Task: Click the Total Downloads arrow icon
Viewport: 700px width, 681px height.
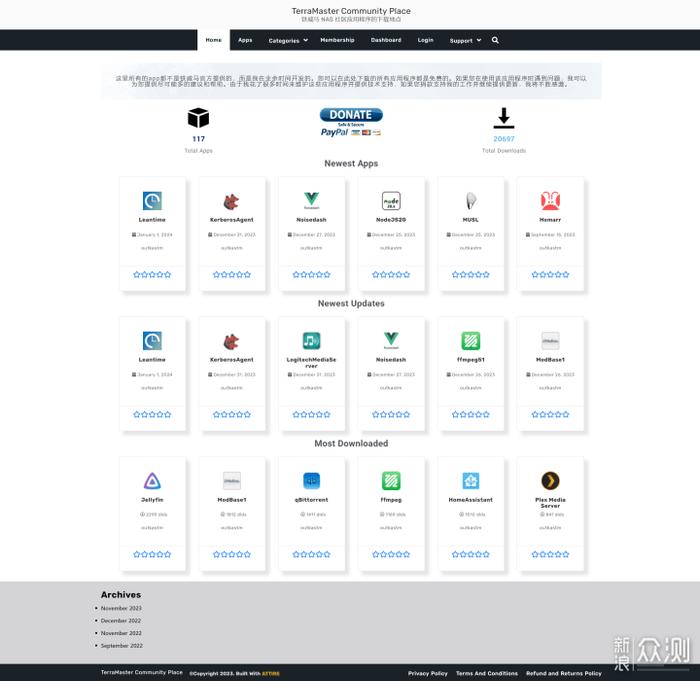Action: (x=504, y=118)
